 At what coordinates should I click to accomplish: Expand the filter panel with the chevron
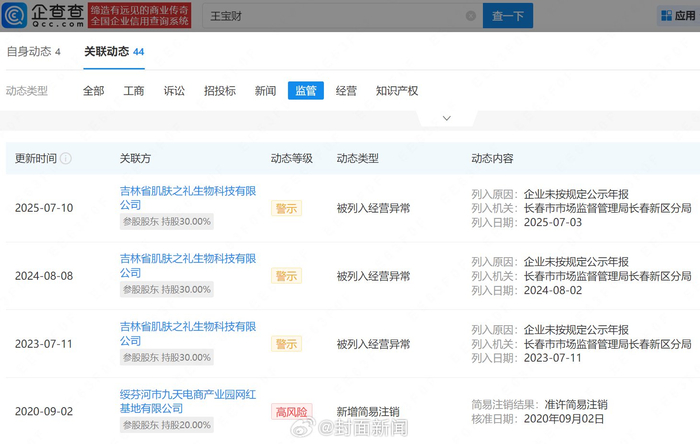click(447, 118)
